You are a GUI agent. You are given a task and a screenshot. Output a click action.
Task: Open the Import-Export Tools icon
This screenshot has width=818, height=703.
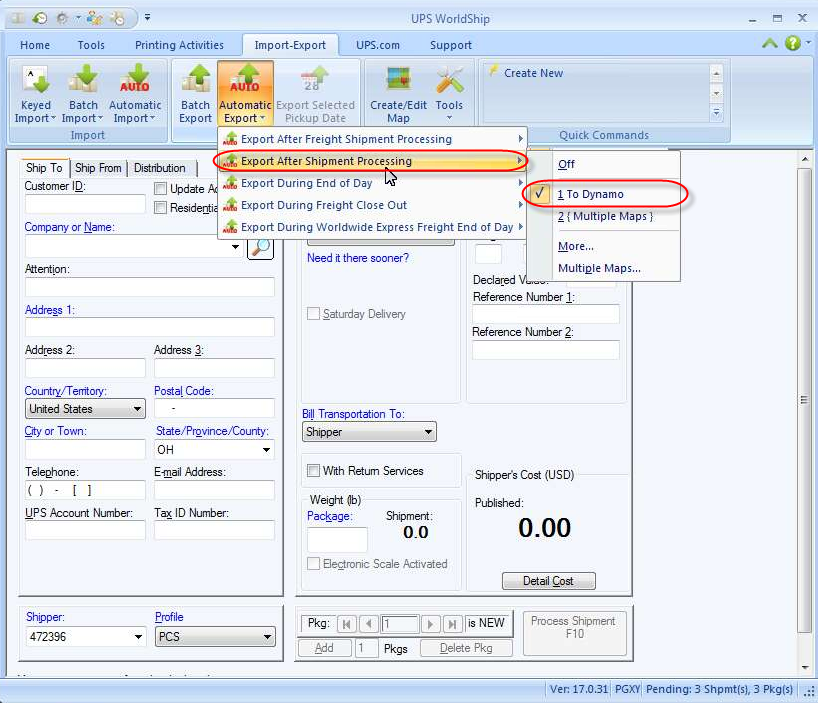coord(449,94)
